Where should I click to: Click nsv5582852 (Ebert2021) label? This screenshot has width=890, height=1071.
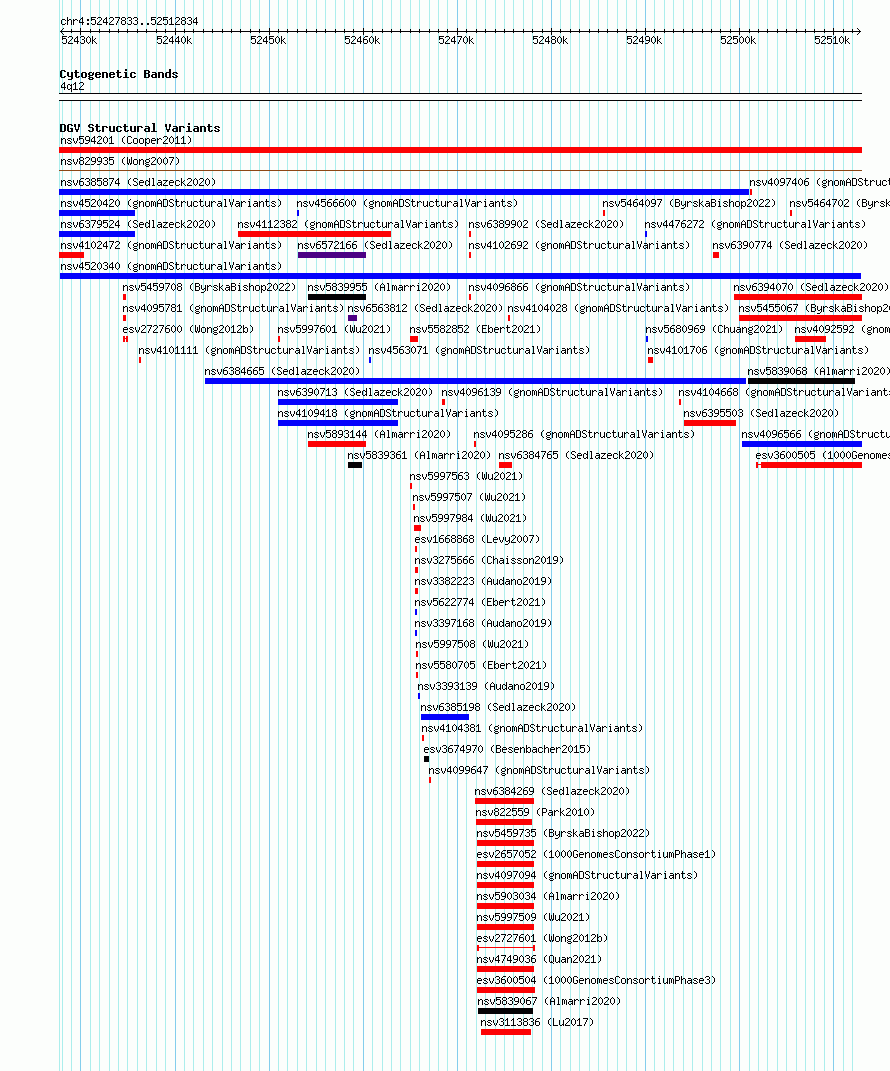(475, 329)
